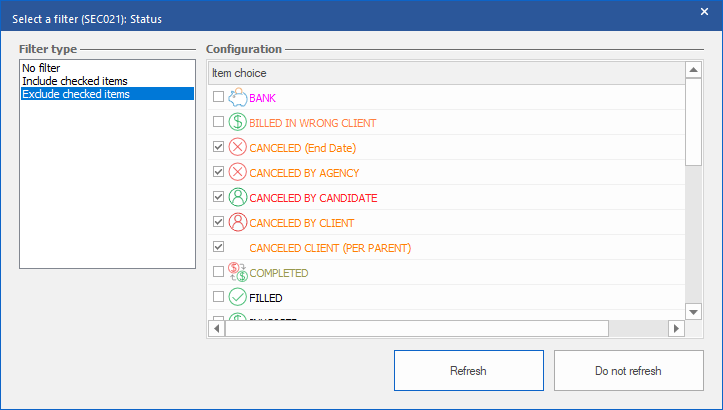
Task: Click the 'Do not refresh' button
Action: [x=628, y=370]
